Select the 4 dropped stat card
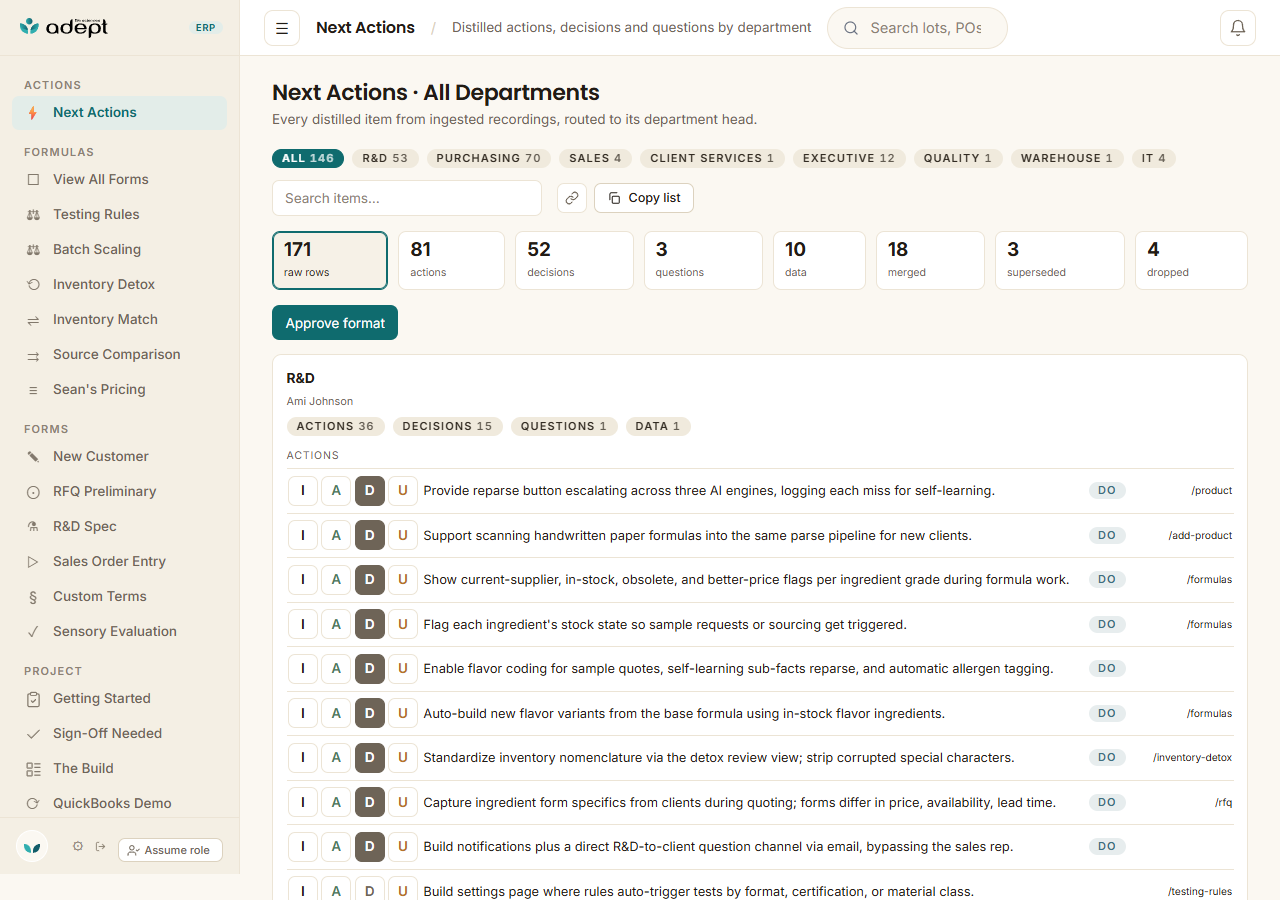The width and height of the screenshot is (1280, 900). (1191, 260)
